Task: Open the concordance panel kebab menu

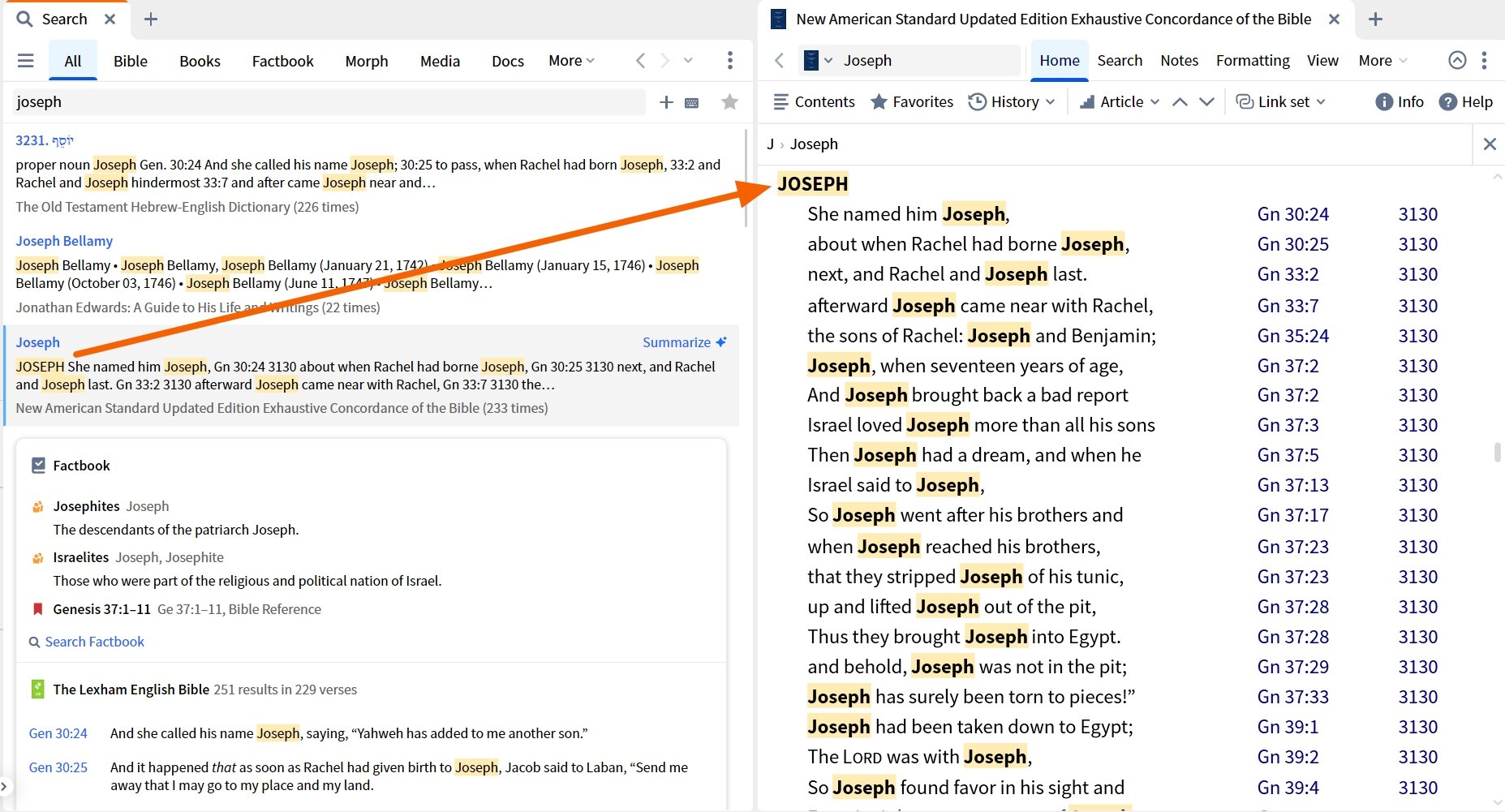Action: point(1484,60)
